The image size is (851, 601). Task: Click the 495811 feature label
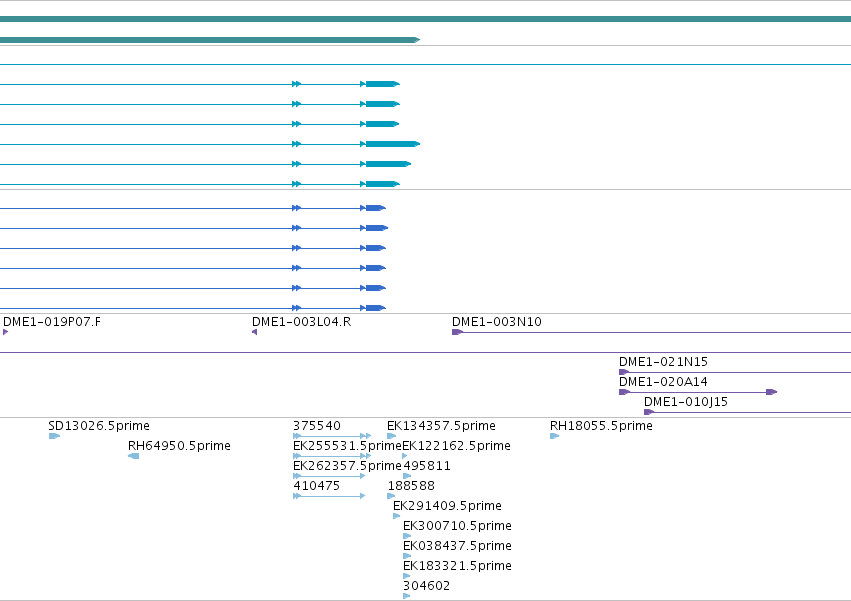pos(427,466)
